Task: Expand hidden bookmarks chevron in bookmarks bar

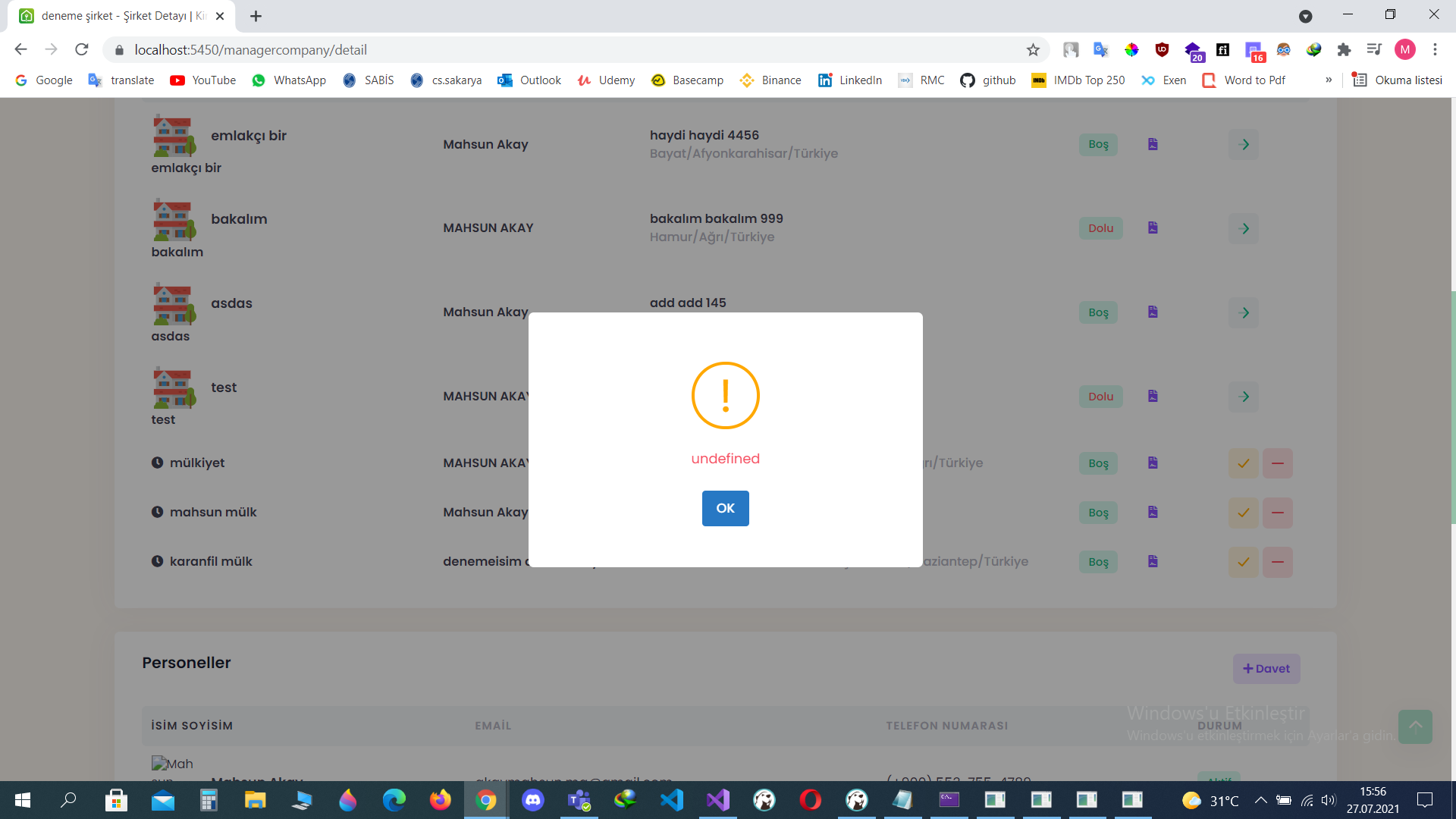Action: coord(1329,80)
